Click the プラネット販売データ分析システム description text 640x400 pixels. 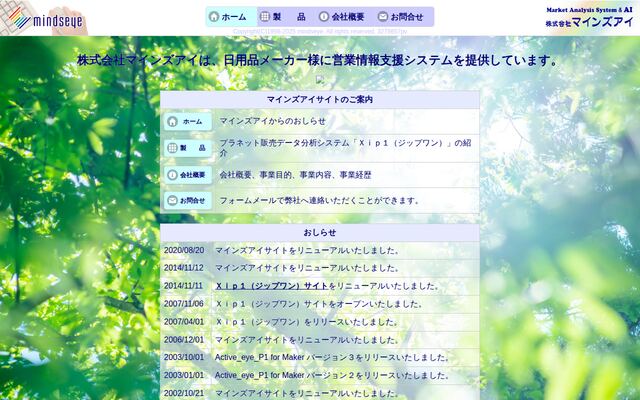[x=345, y=148]
